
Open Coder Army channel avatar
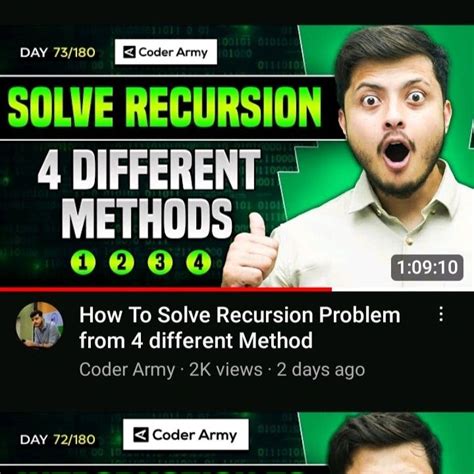click(x=40, y=325)
